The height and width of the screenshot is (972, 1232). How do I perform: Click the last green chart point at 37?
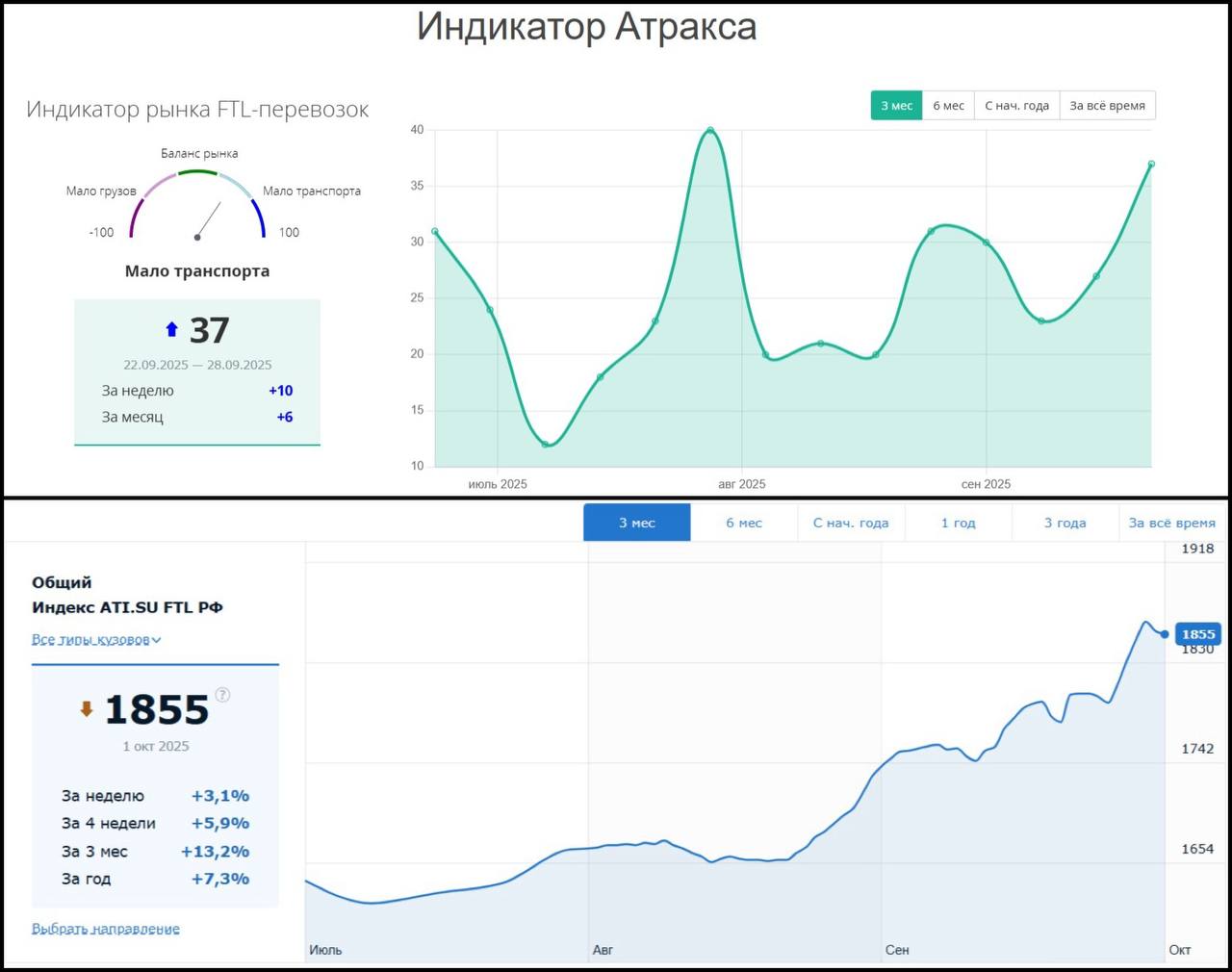(x=1151, y=164)
